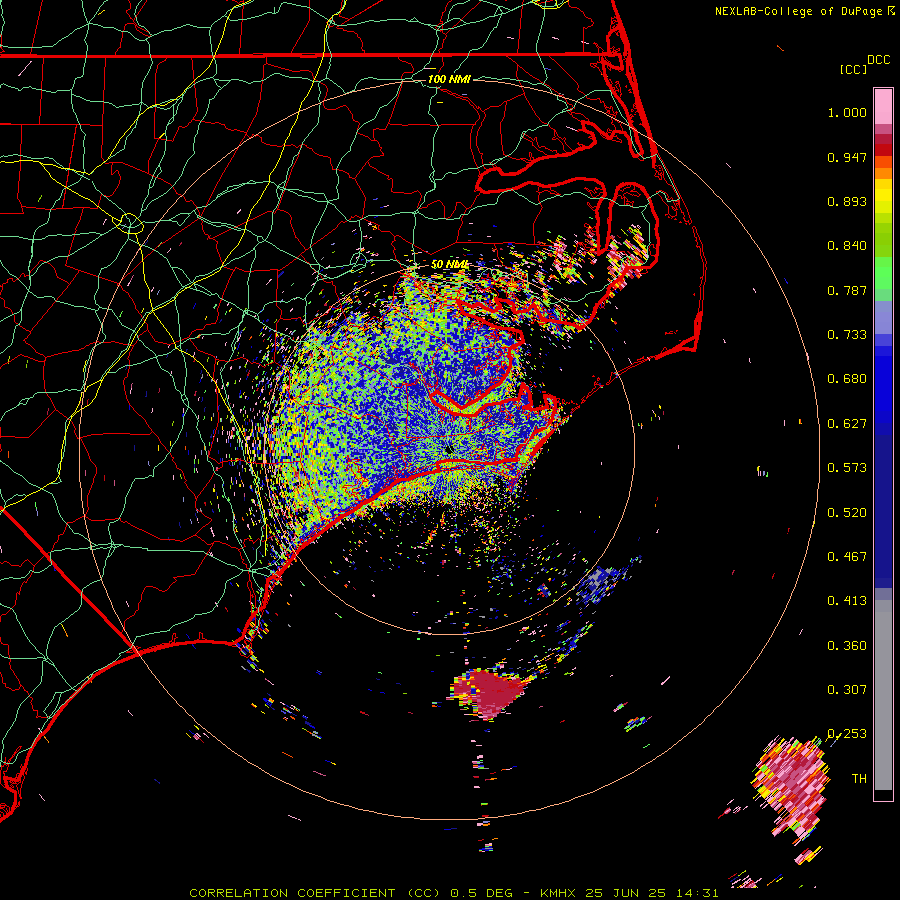Viewport: 900px width, 900px height.
Task: Select the 0.733 scale value
Action: [x=847, y=335]
